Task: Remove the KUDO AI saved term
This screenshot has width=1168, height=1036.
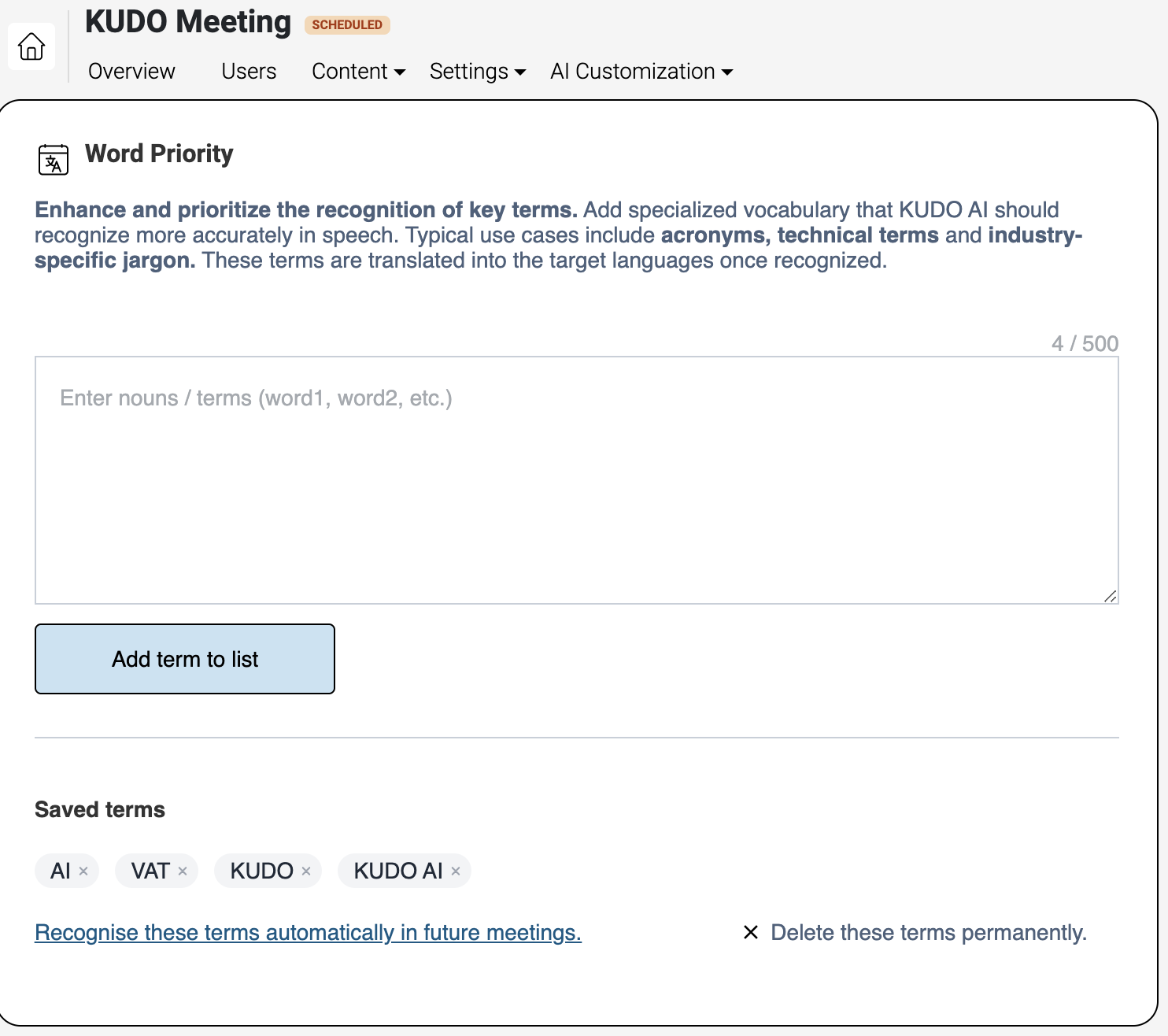Action: (x=456, y=871)
